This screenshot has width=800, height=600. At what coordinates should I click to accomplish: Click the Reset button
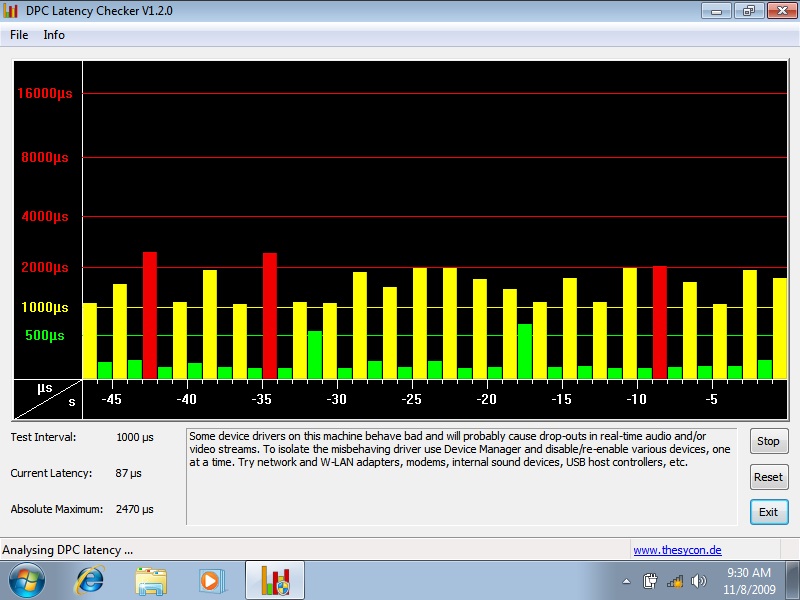coord(768,477)
